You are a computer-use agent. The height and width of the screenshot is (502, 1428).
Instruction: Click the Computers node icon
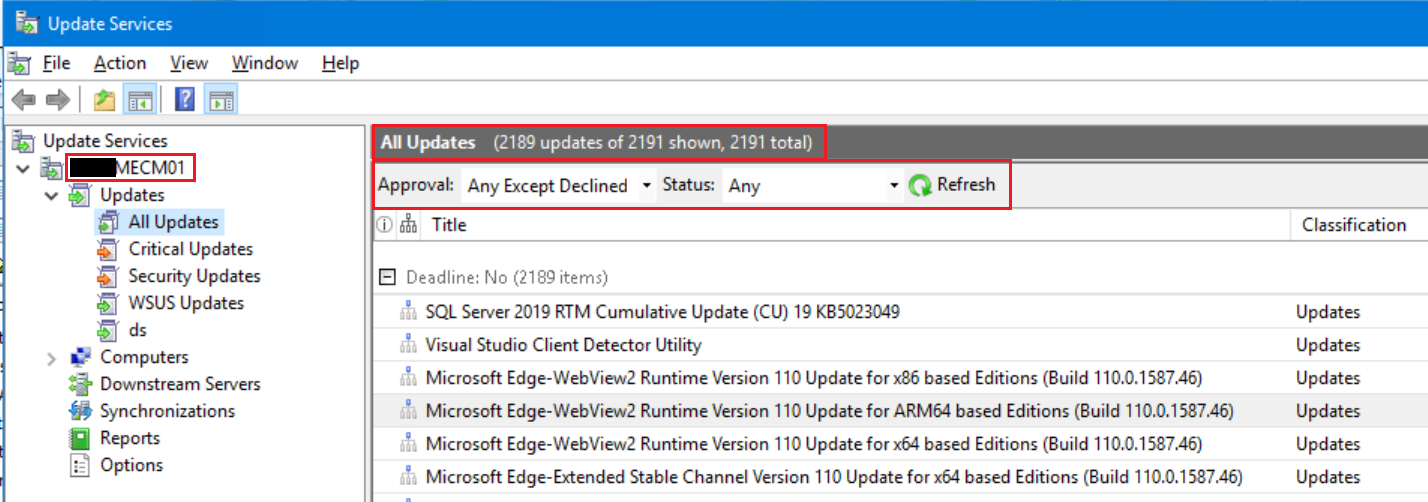[x=81, y=357]
